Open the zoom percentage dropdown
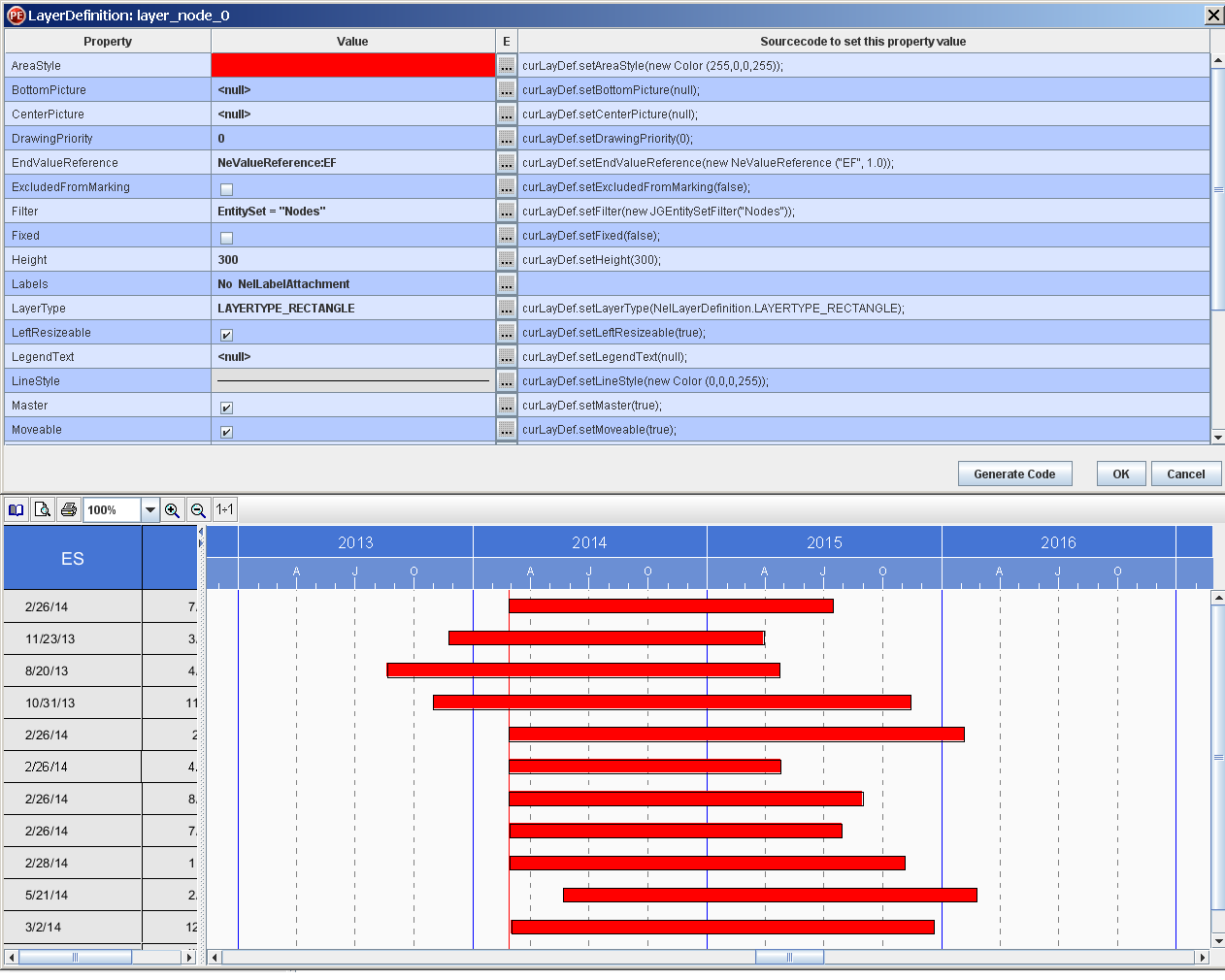This screenshot has height=980, width=1225. 149,509
